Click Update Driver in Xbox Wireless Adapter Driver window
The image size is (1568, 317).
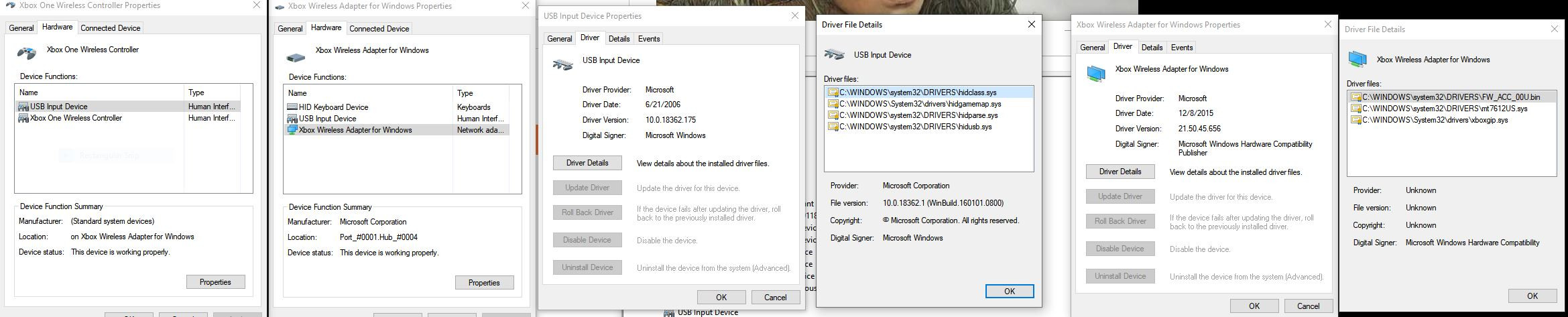1120,196
